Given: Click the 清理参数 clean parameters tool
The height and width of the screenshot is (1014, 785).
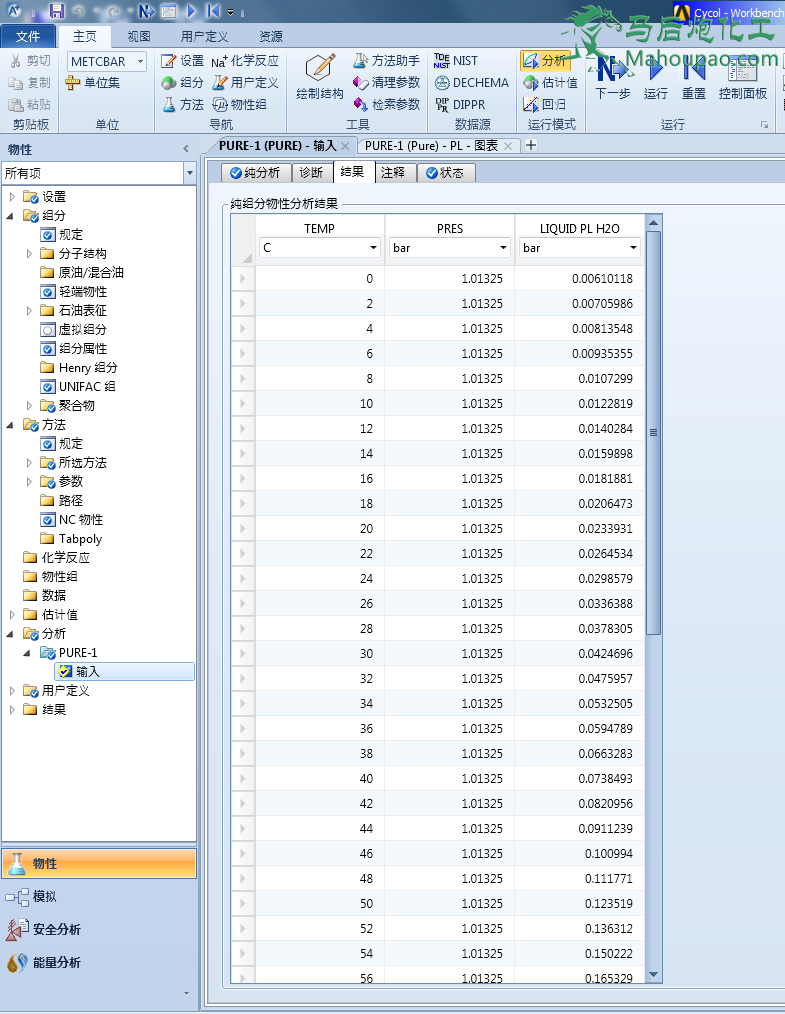Looking at the screenshot, I should coord(386,83).
